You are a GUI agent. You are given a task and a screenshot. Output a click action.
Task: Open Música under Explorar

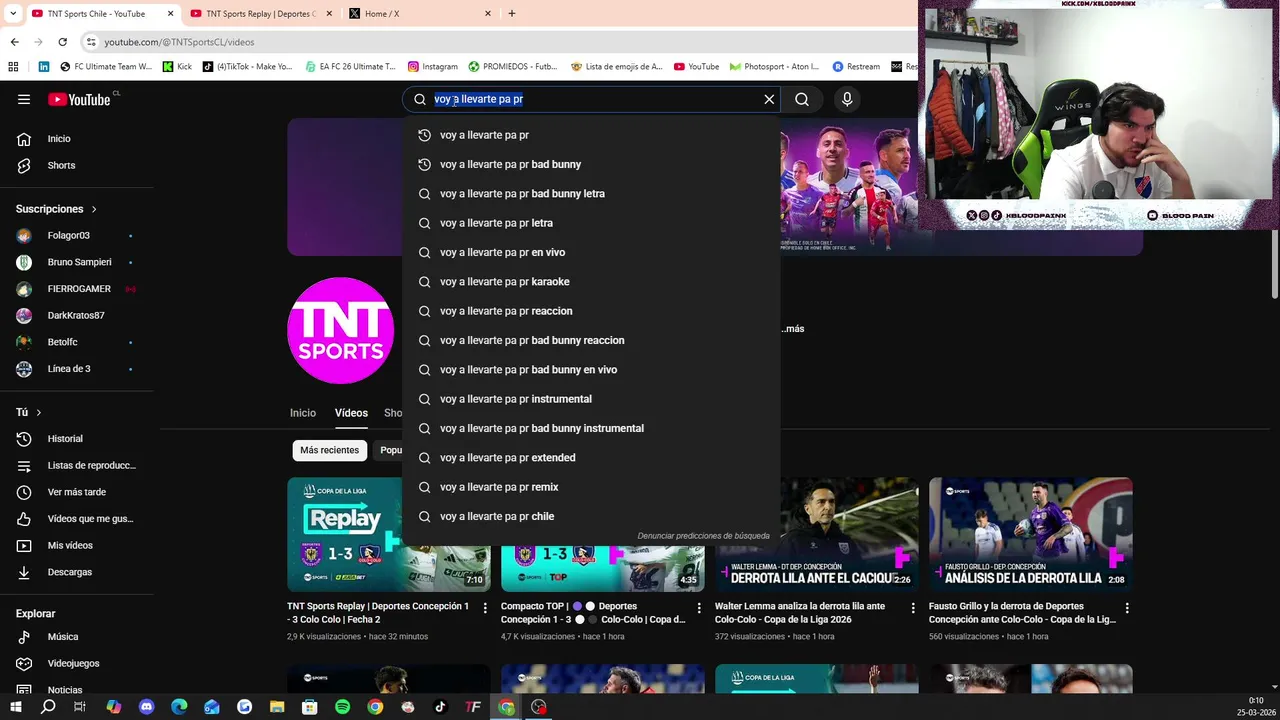(x=62, y=637)
